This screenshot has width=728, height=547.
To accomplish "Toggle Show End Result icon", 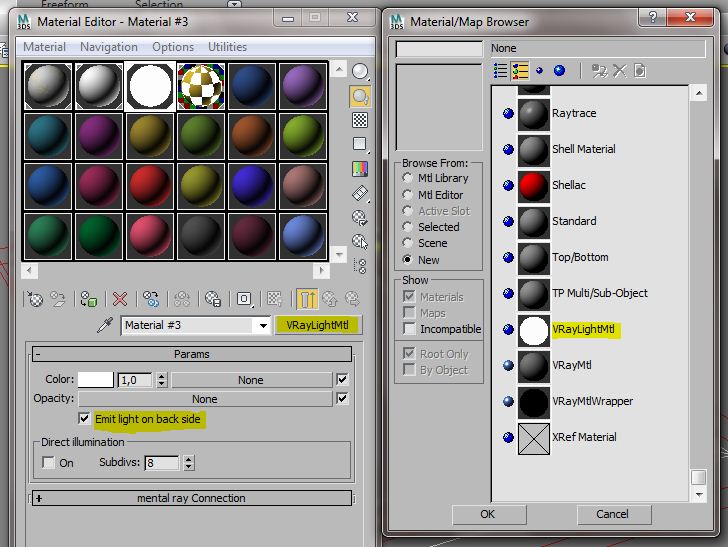I will coord(305,298).
